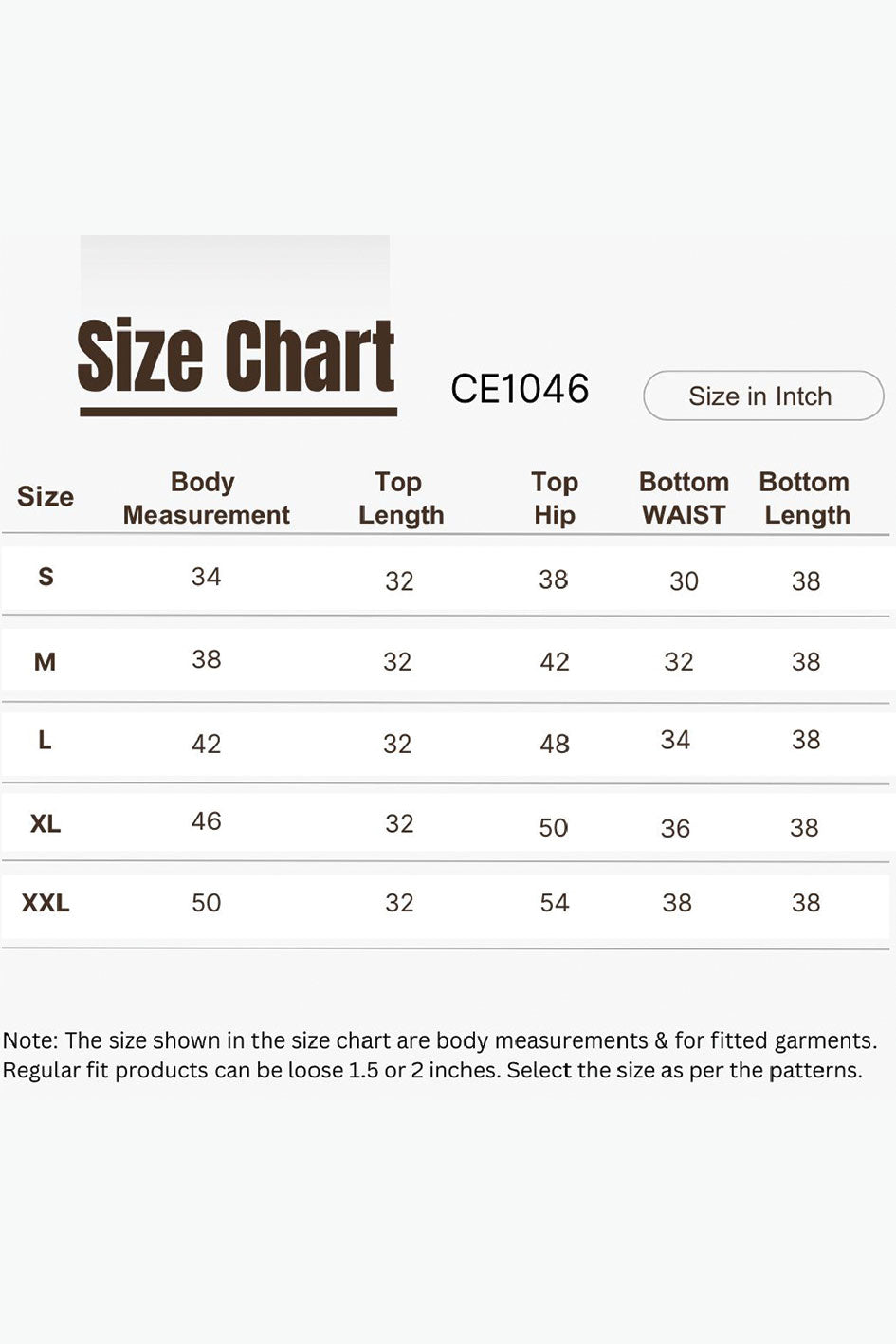Click the Size Chart heading
The image size is (896, 1344).
(236, 357)
